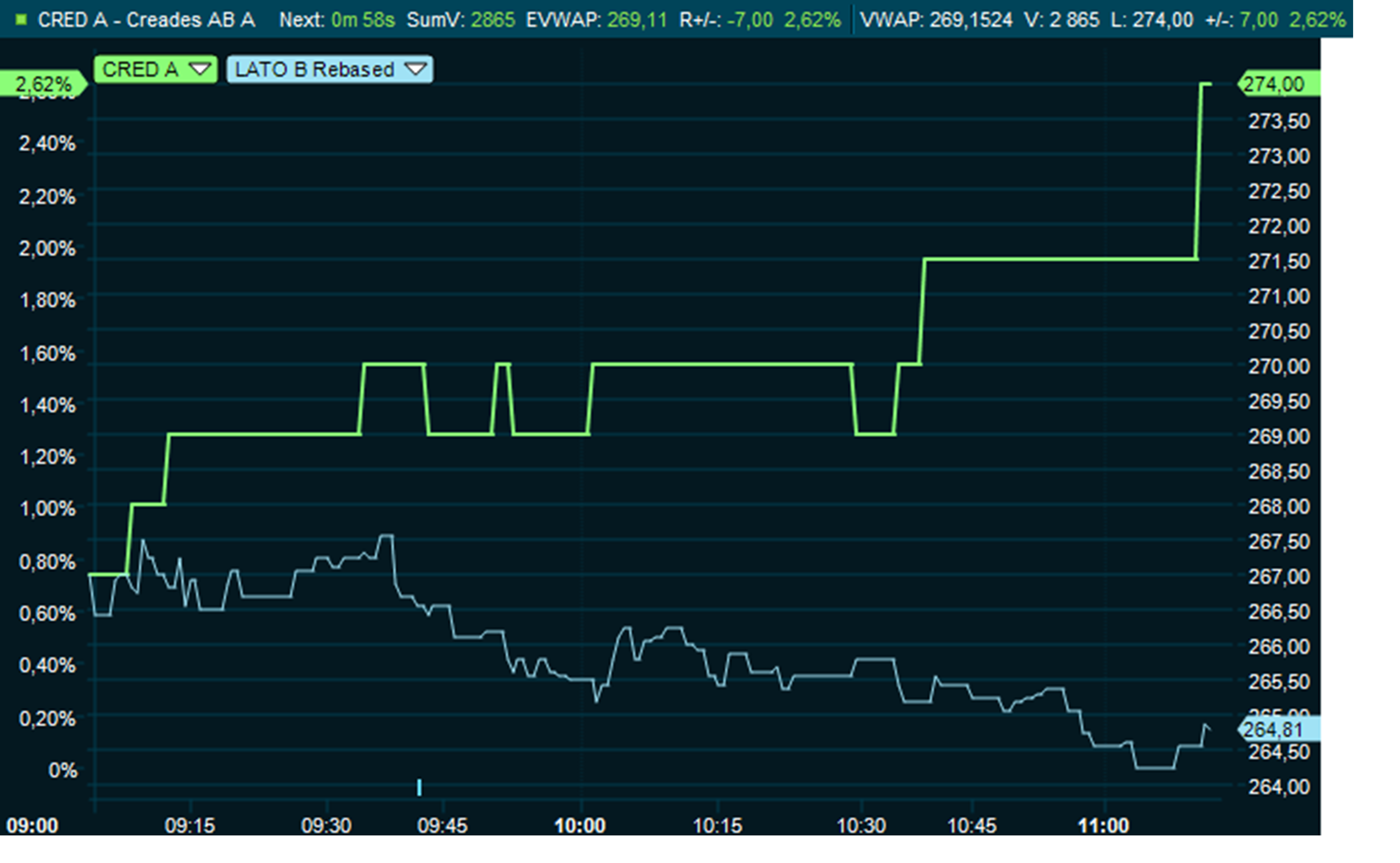Click the 09:15 time axis label
The height and width of the screenshot is (863, 1400).
pos(190,825)
